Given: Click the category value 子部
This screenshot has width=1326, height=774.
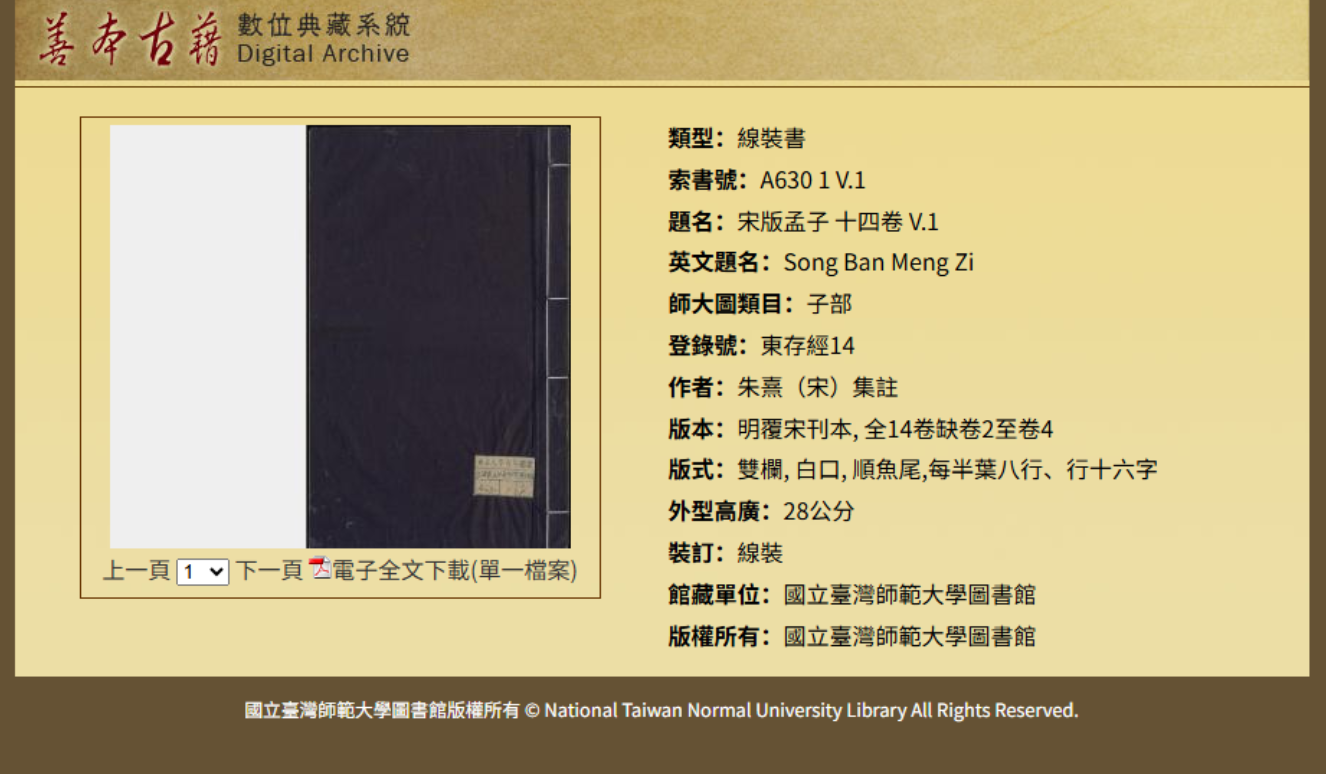Looking at the screenshot, I should click(x=829, y=304).
